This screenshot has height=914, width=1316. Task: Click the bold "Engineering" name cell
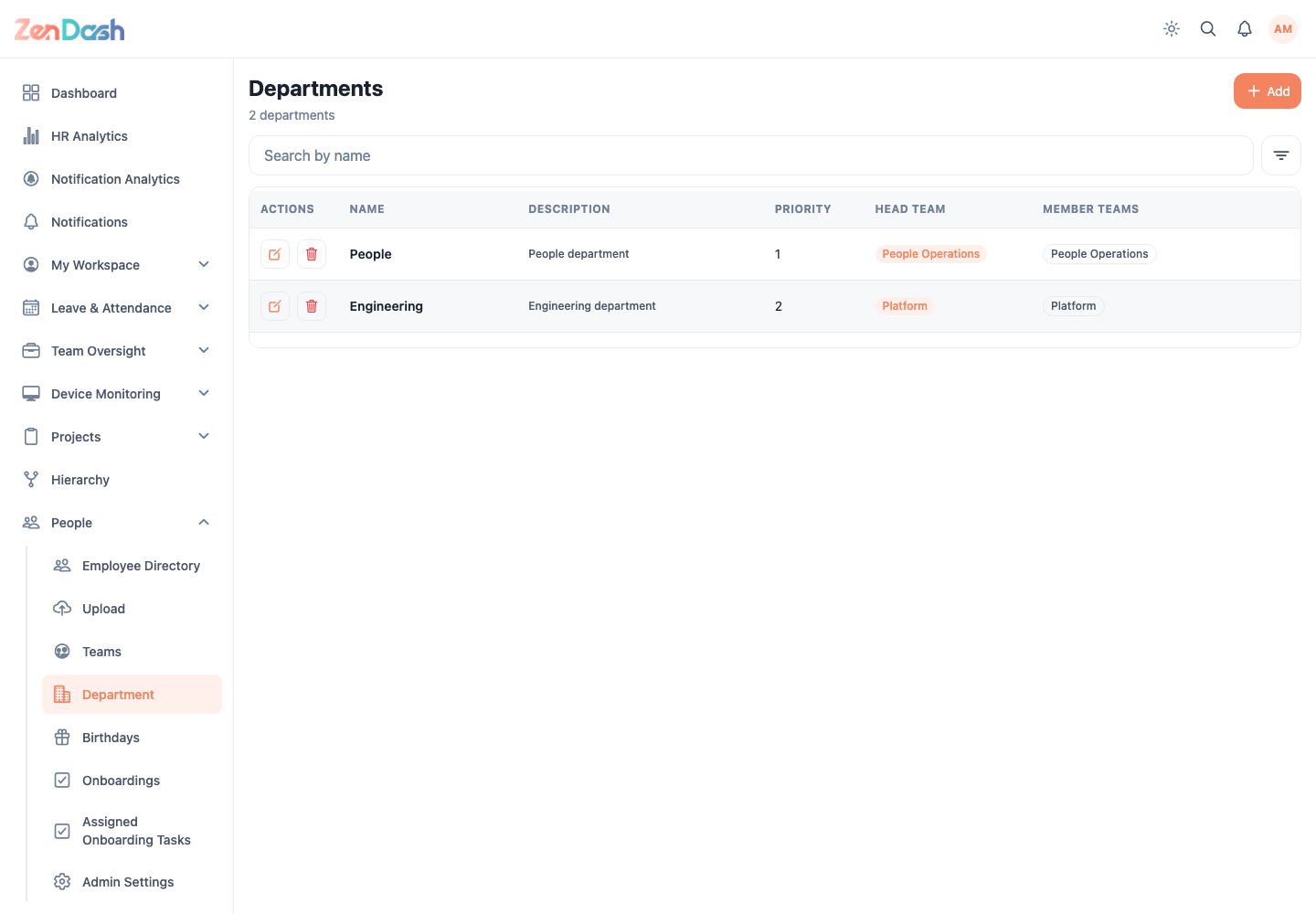[386, 306]
